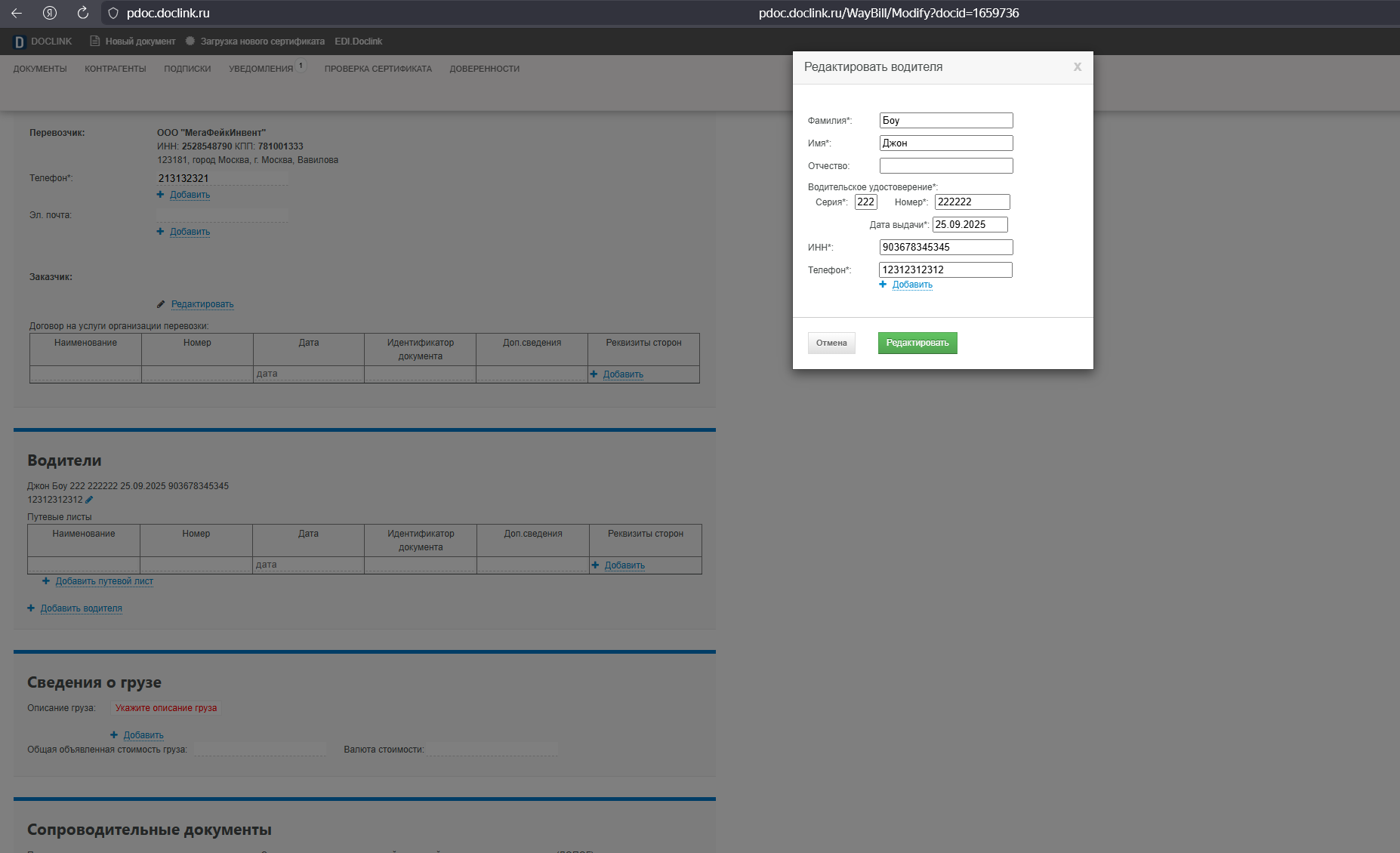Screen dimensions: 1400x853
Task: Click the contract table дата field
Action: click(309, 374)
